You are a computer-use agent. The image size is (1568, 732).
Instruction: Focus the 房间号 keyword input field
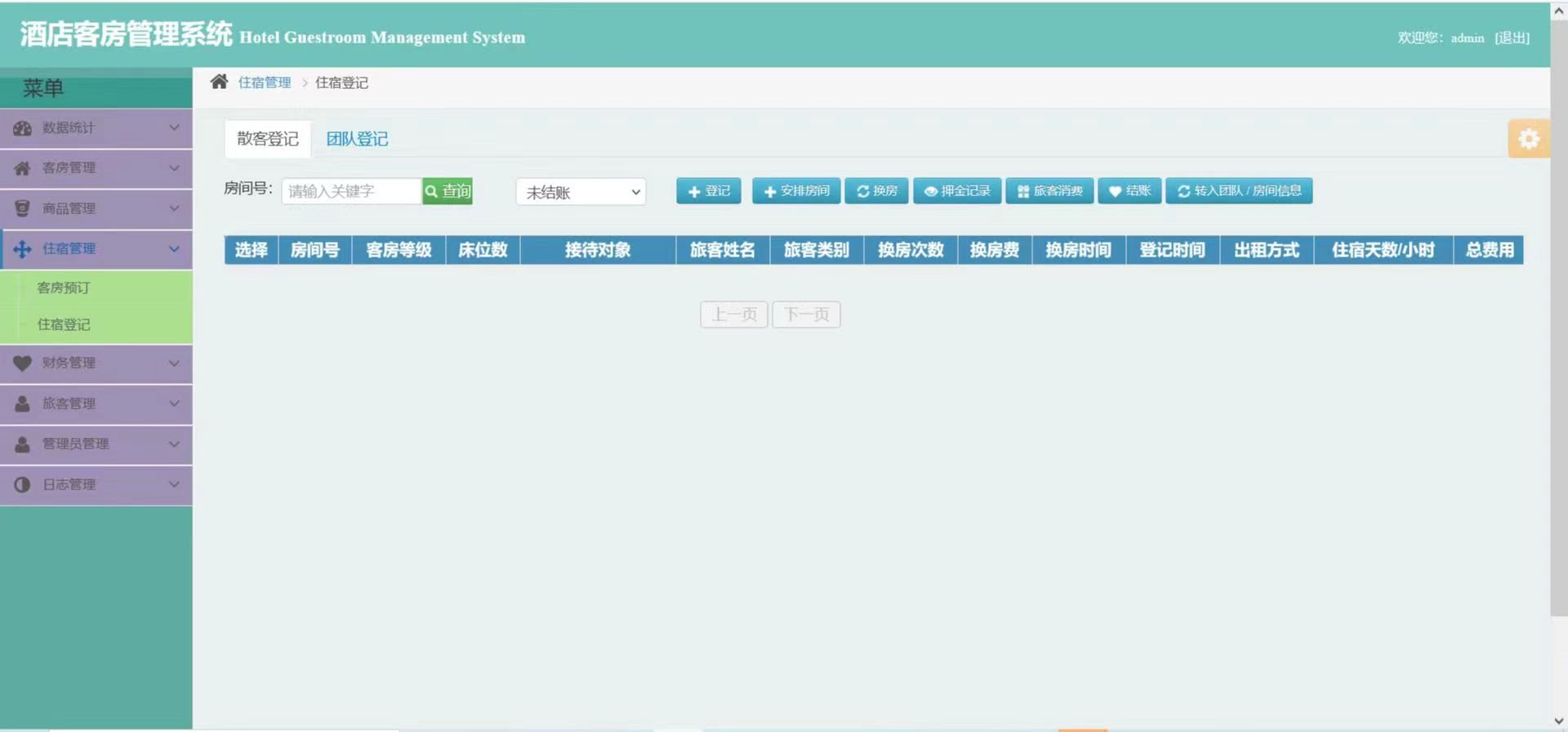352,191
